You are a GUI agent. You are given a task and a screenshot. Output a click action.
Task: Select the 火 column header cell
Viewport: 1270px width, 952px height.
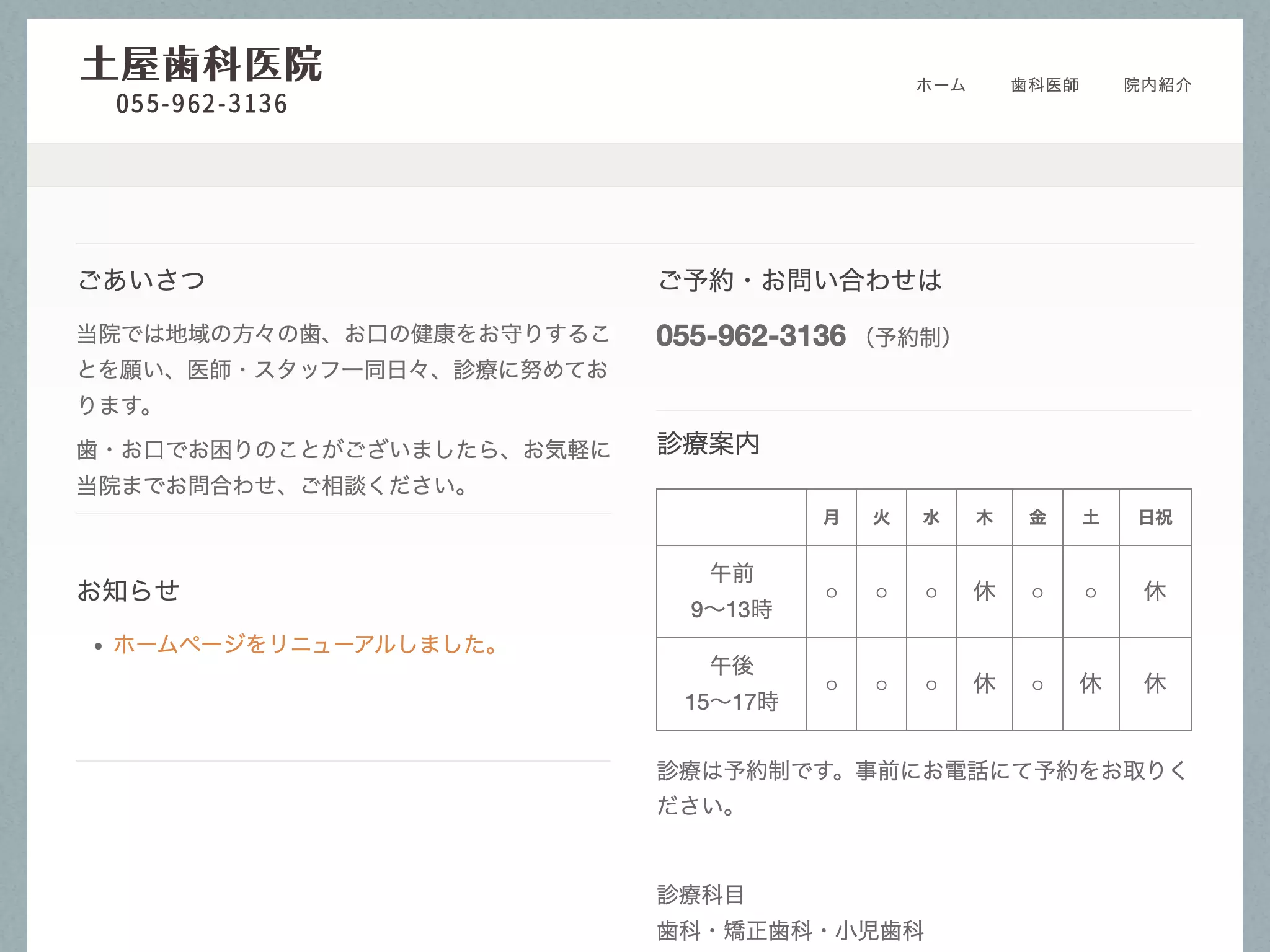click(881, 518)
